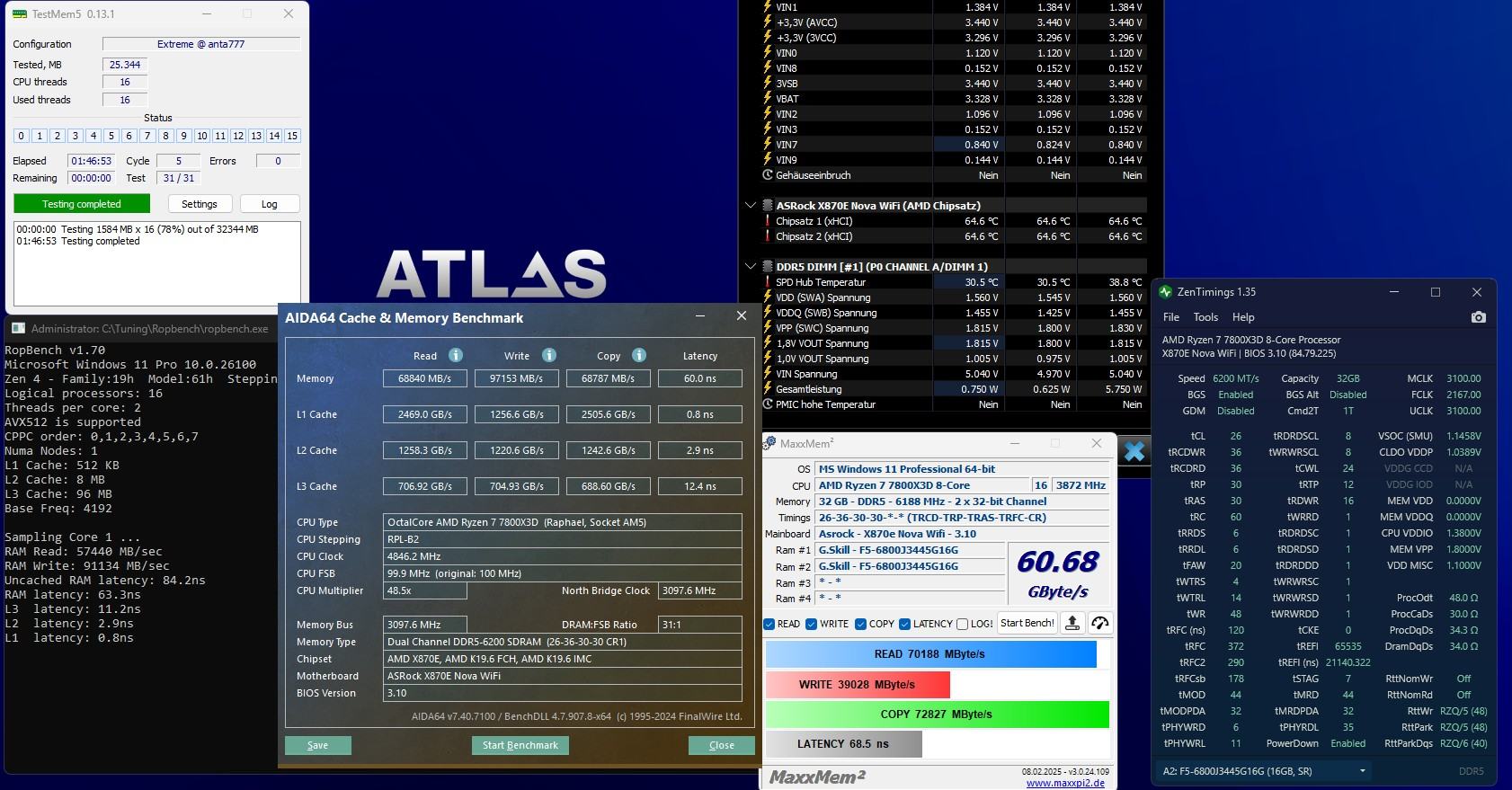Click lightning icon beside VDD (SWA) Spannung

coord(768,297)
